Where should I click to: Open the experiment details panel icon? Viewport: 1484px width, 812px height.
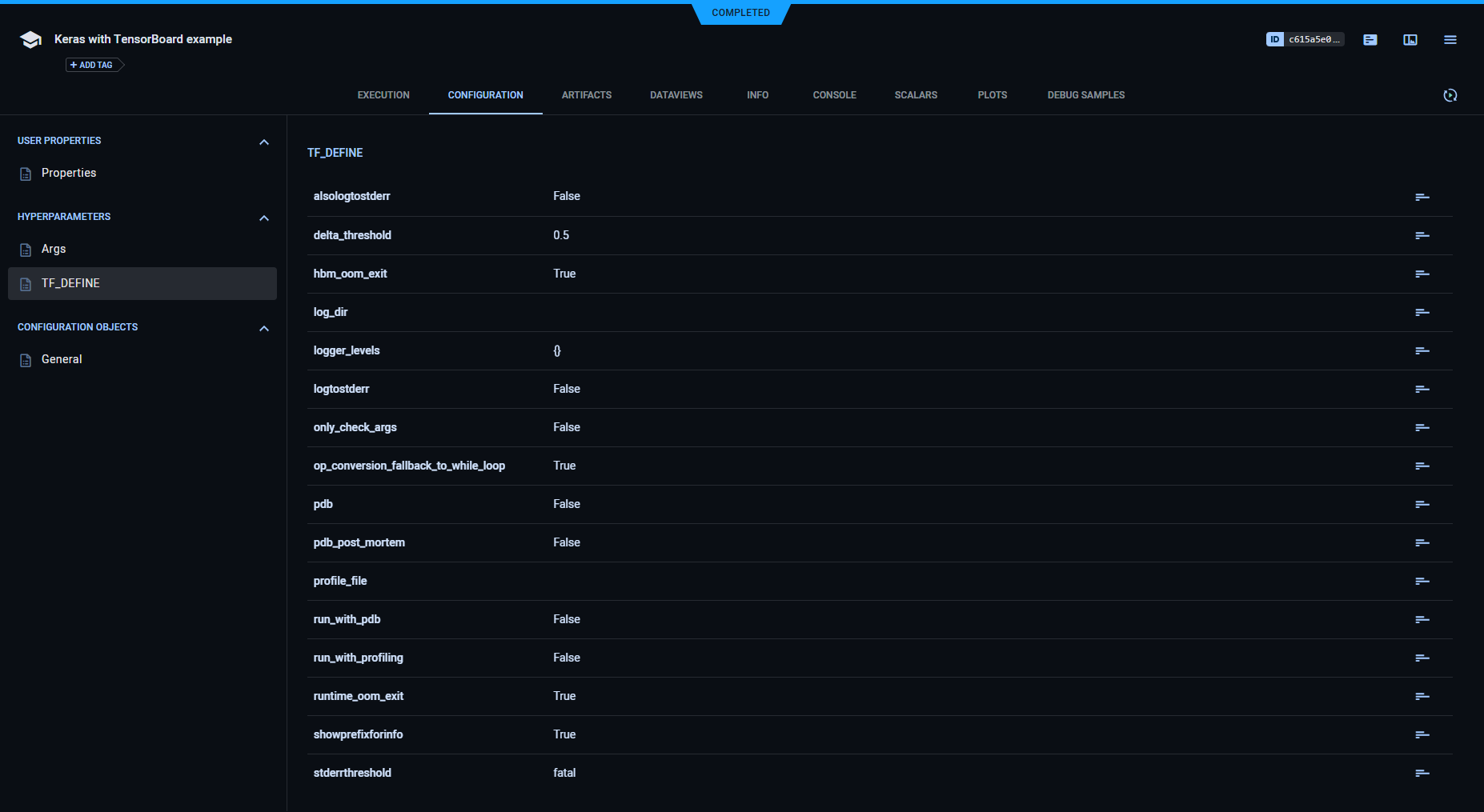[x=1370, y=40]
